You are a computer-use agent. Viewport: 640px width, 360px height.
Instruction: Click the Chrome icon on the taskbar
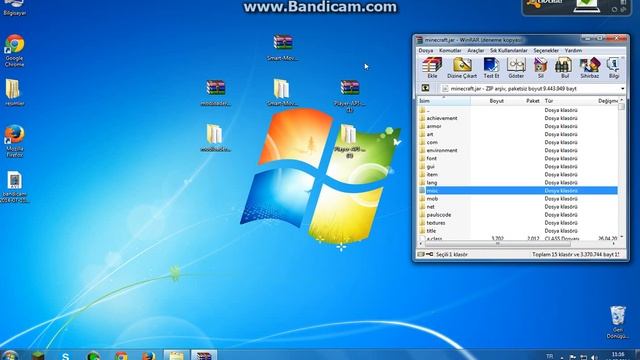[121, 356]
